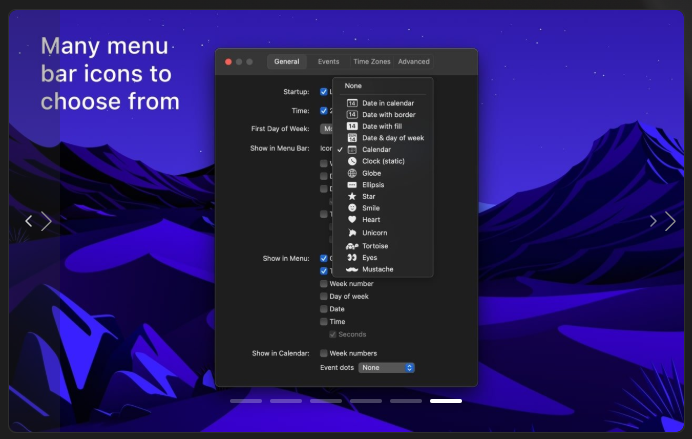Jump to the first slide indicator bar
Image resolution: width=692 pixels, height=439 pixels.
click(246, 401)
